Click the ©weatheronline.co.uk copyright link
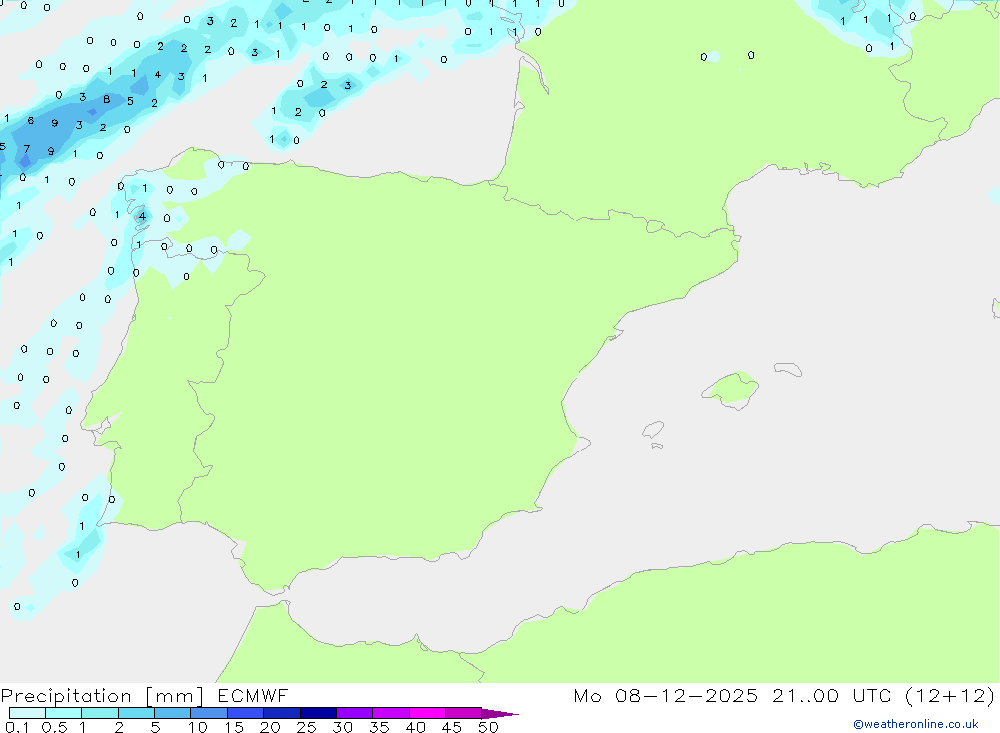Screen dimensions: 1000x733 click(x=915, y=724)
